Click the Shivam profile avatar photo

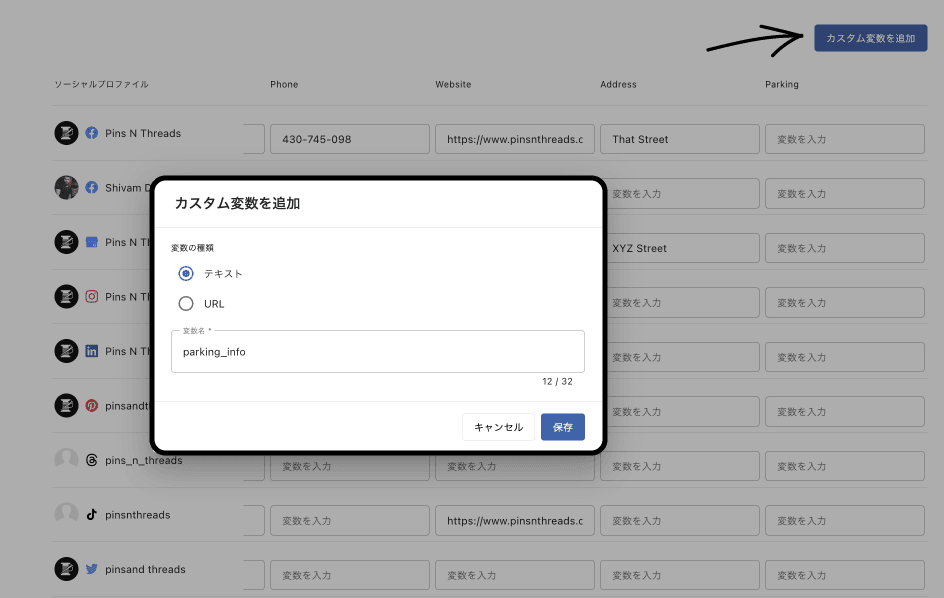pyautogui.click(x=66, y=188)
